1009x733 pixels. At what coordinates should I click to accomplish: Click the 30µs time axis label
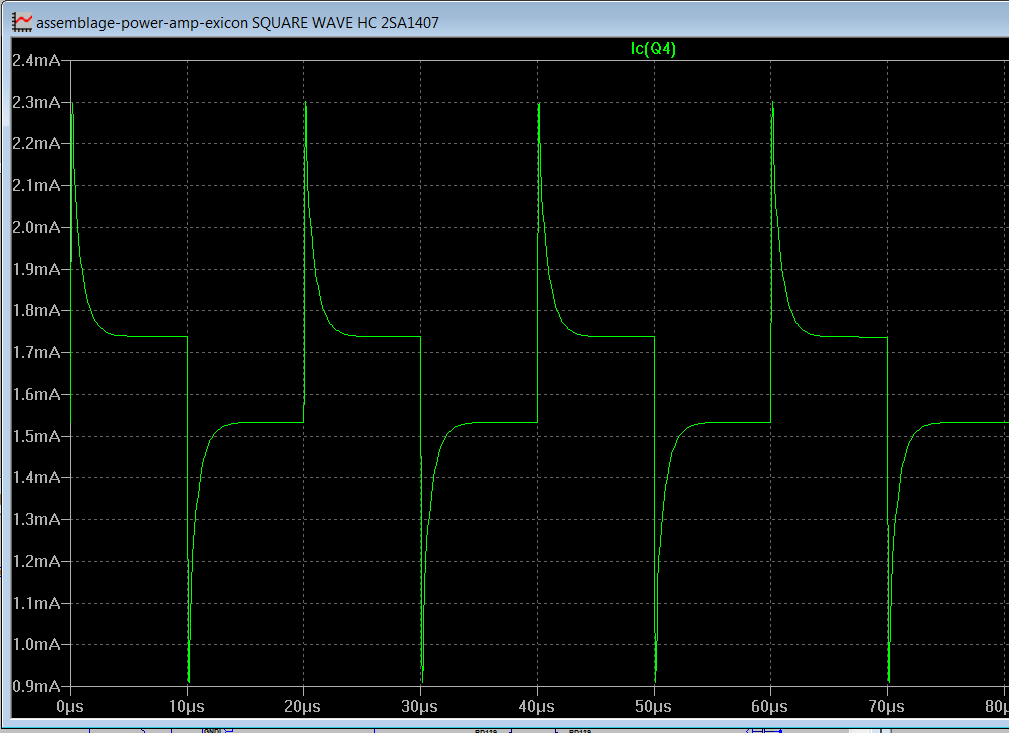point(420,707)
